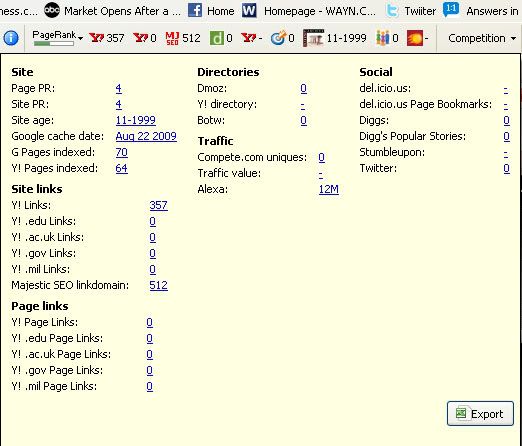Open the WAYN Homepage bookmark
522x446 pixels.
[x=309, y=11]
